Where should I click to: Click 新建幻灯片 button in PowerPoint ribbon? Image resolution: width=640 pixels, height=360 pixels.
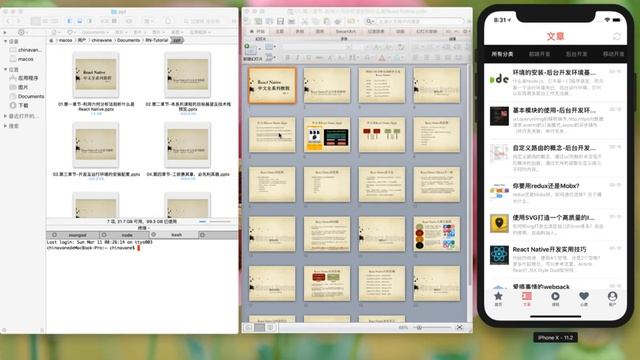[252, 52]
